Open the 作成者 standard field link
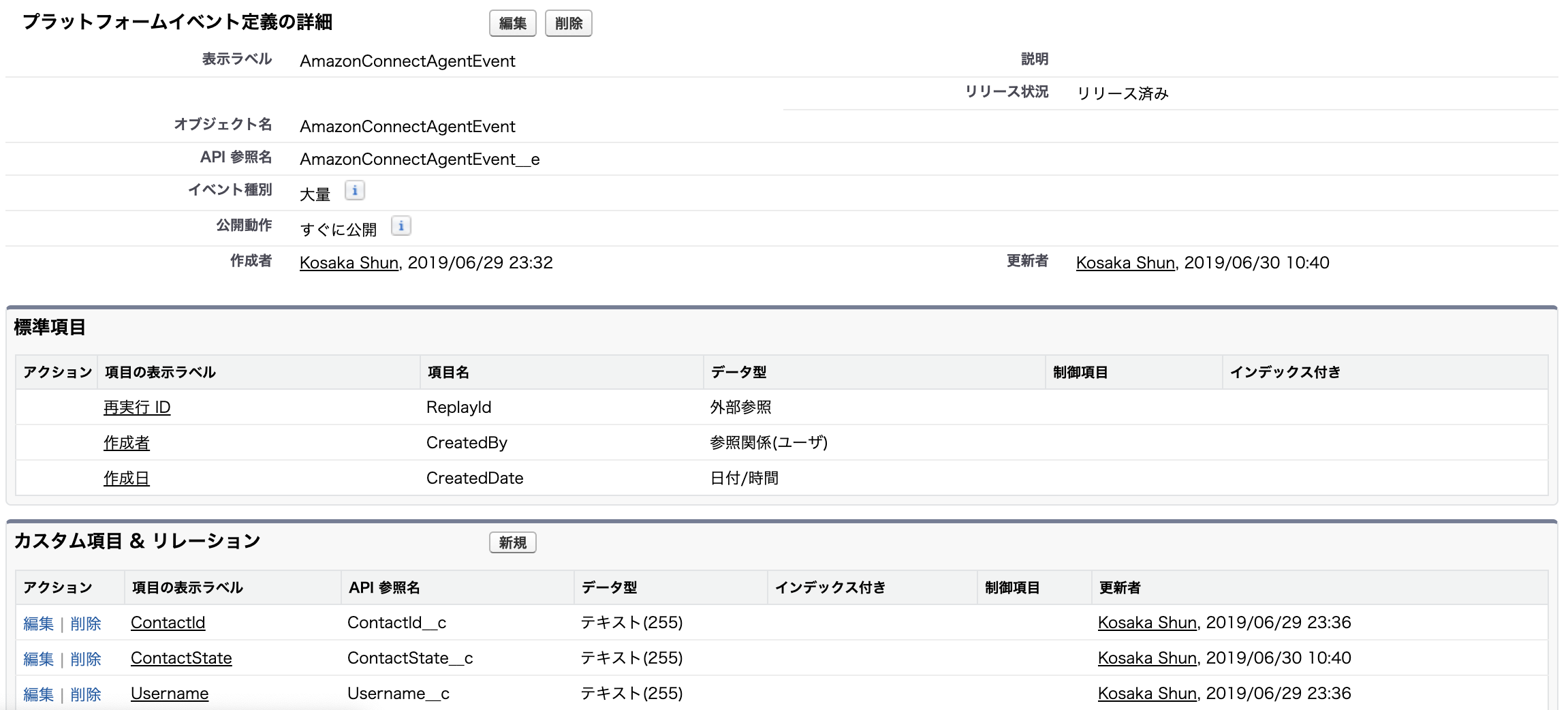 127,442
